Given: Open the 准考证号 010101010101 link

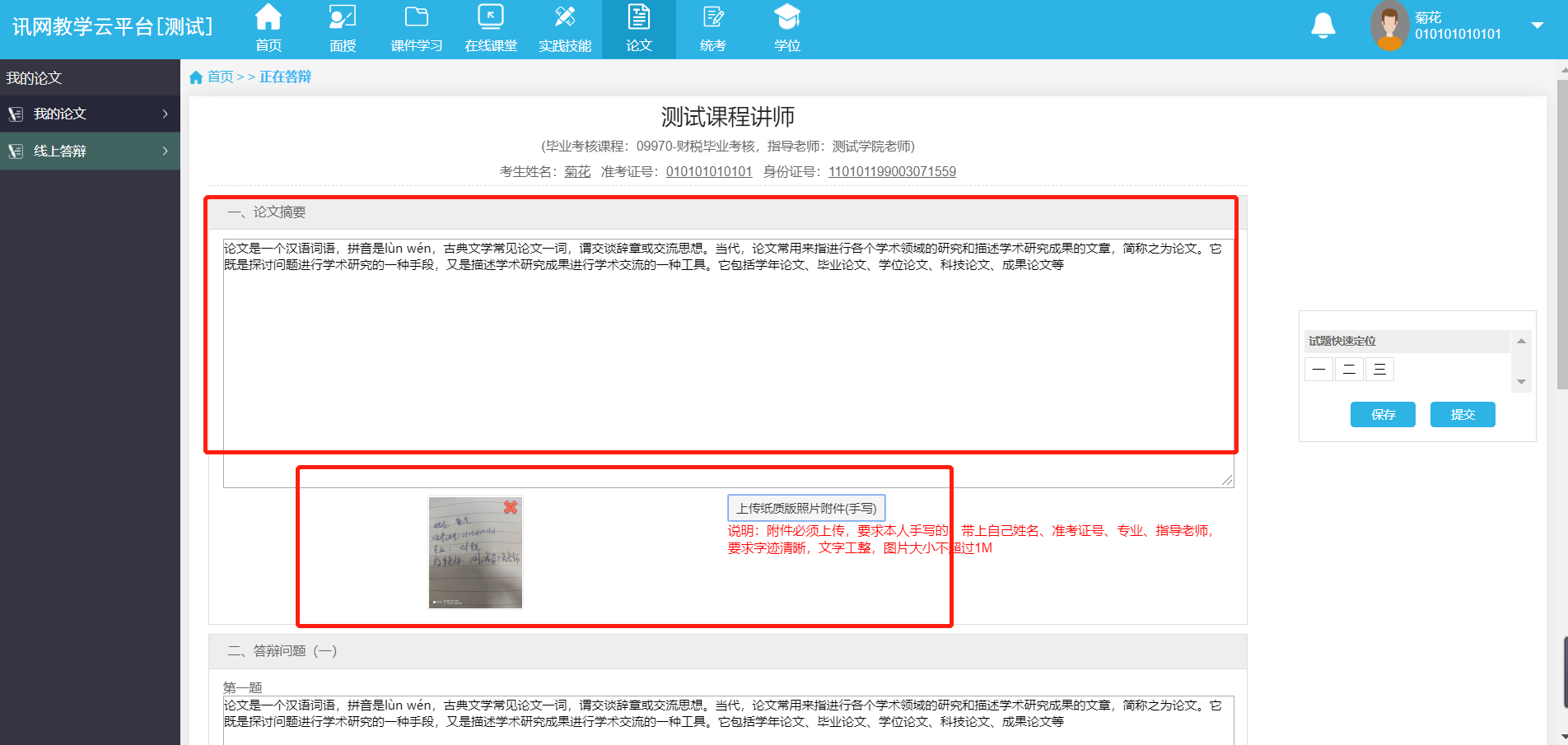Looking at the screenshot, I should pyautogui.click(x=709, y=171).
